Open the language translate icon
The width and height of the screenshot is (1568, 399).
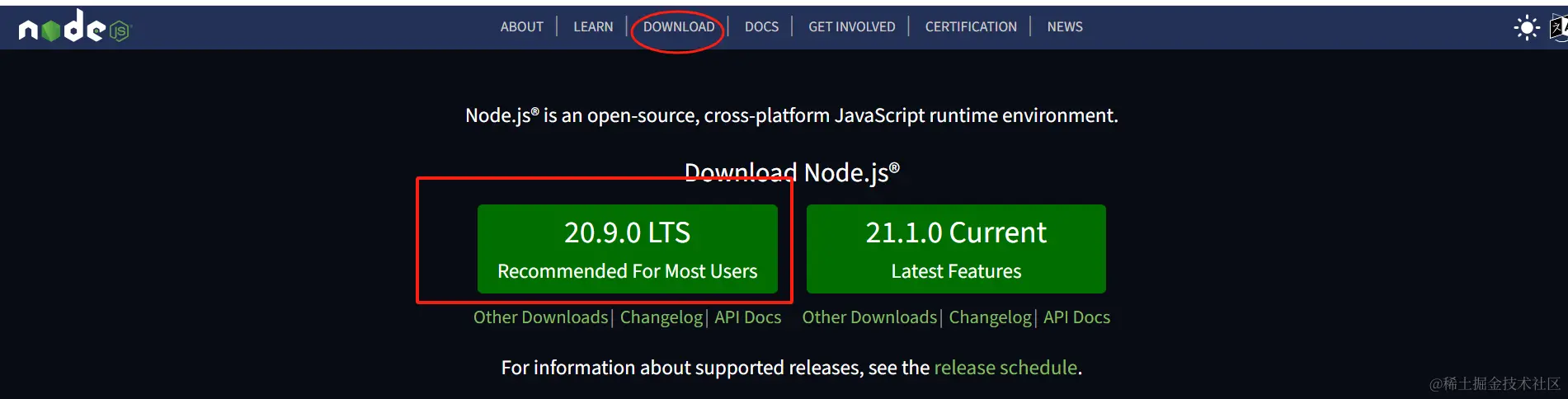(1559, 27)
